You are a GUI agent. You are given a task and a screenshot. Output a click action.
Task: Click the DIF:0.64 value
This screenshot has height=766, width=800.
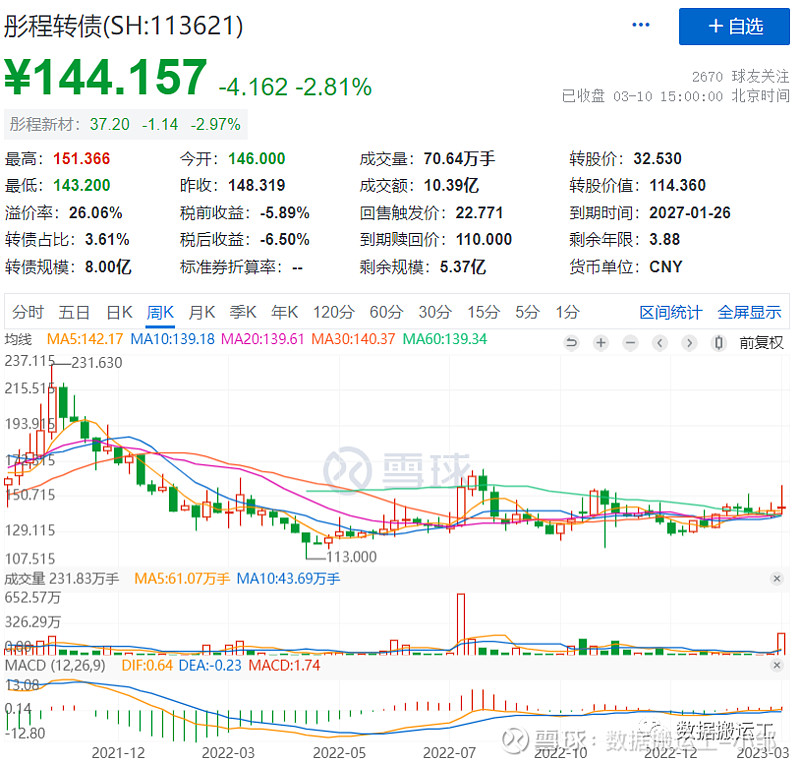147,665
